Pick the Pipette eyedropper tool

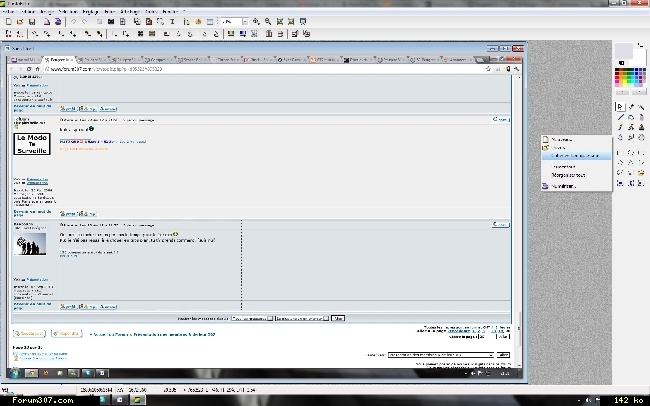point(630,106)
